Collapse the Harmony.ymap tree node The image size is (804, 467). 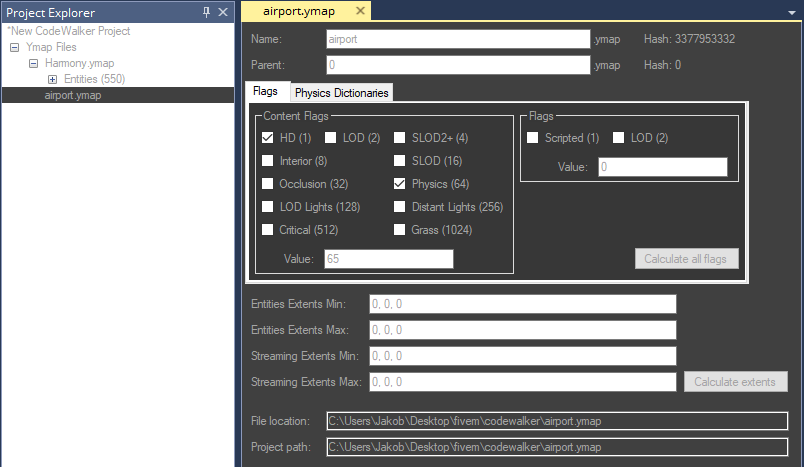coord(33,63)
